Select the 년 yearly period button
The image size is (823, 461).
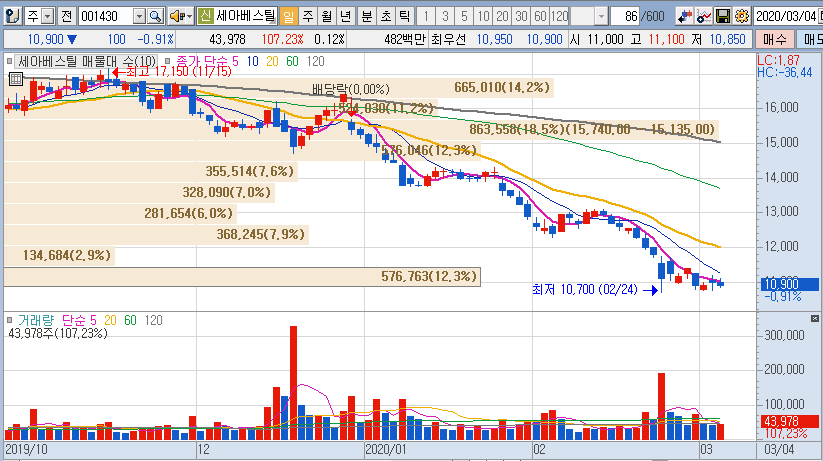[345, 16]
